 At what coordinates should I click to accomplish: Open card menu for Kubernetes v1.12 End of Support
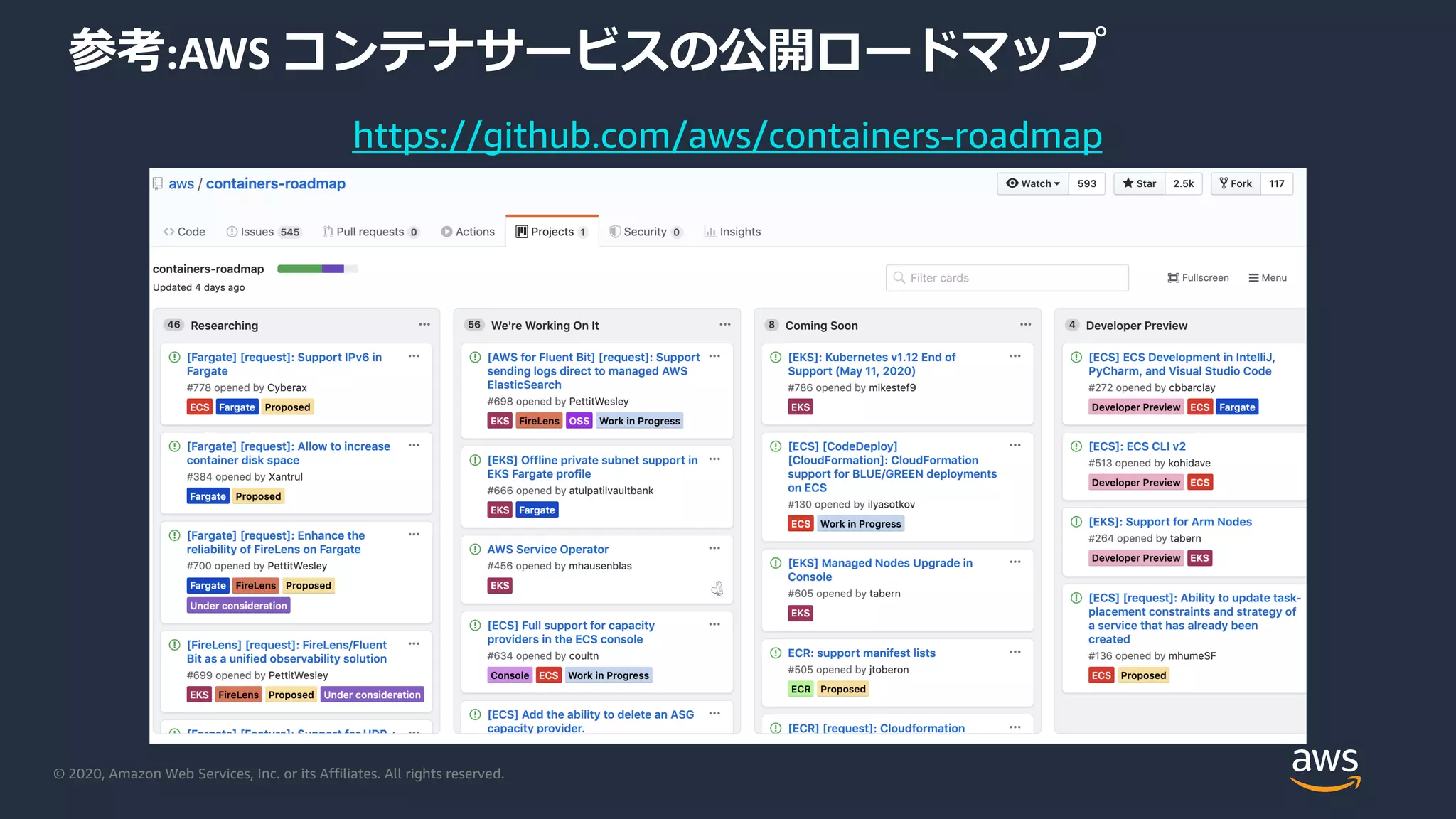click(1015, 357)
